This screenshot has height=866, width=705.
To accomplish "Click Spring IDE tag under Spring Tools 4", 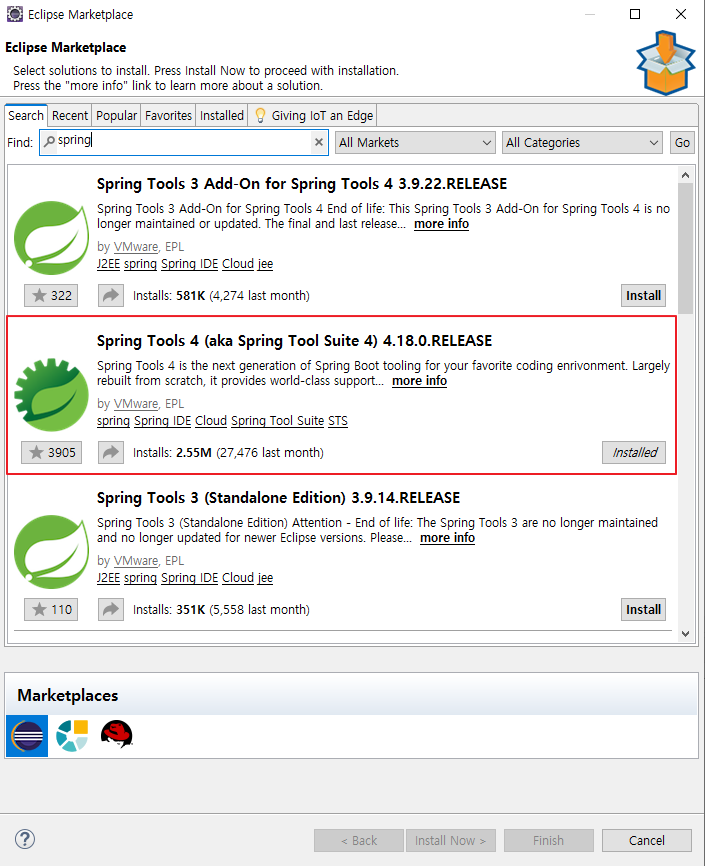I will 162,421.
